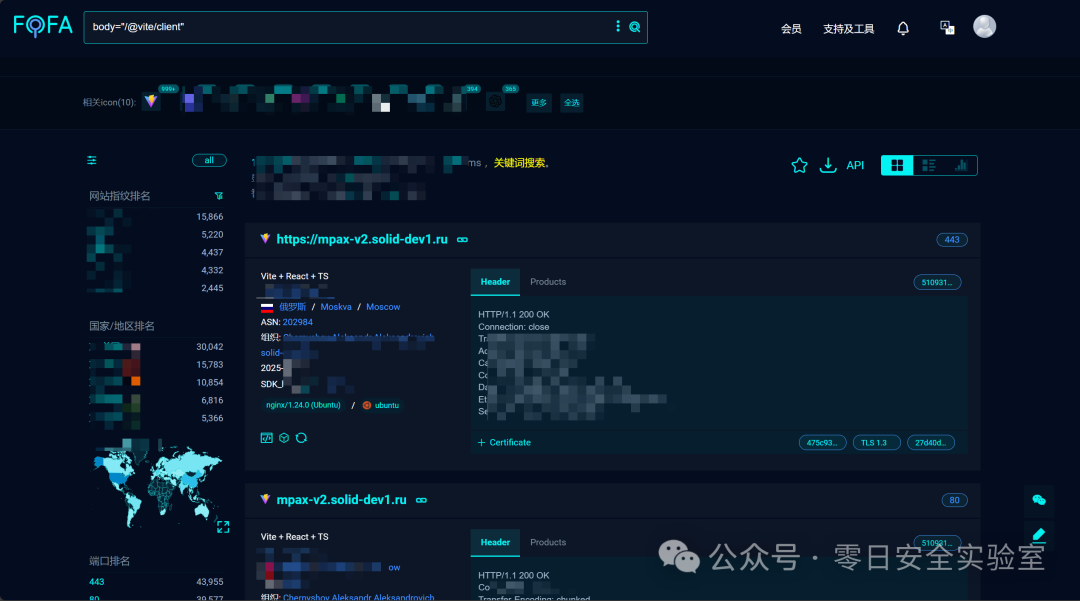Click the 475c93... badge

[x=822, y=443]
